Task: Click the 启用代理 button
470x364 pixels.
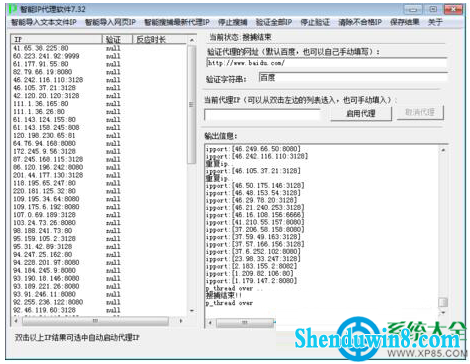Action: point(361,113)
